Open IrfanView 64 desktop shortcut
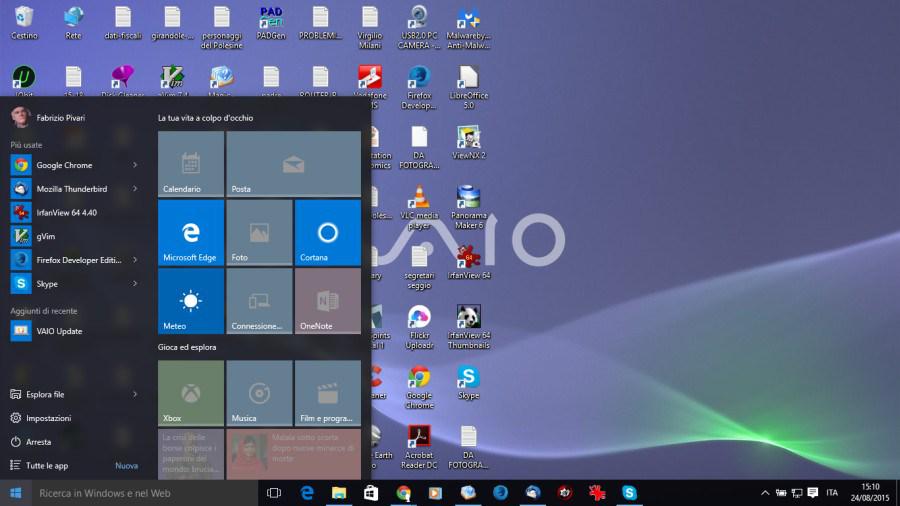Image resolution: width=900 pixels, height=506 pixels. click(468, 262)
